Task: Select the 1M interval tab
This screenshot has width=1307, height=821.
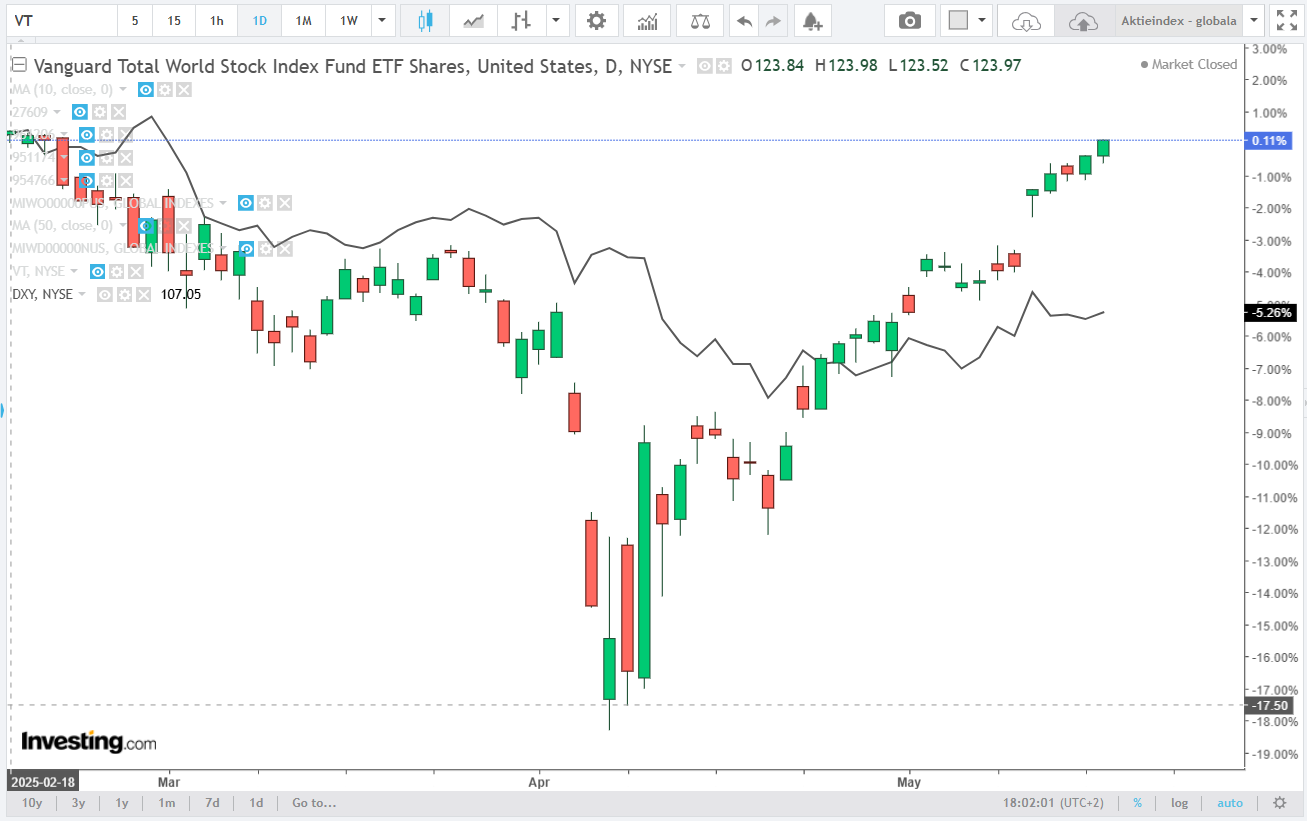Action: tap(304, 20)
